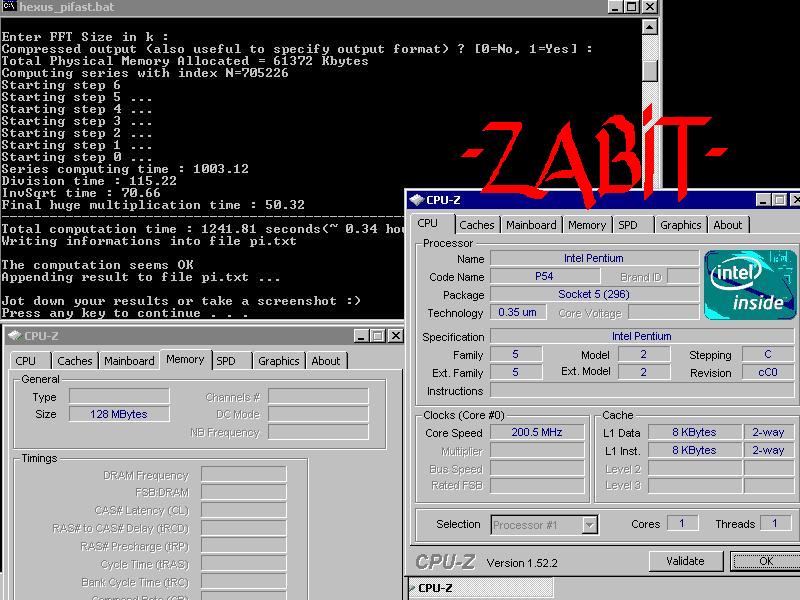Click the command prompt scrollbar thumb

pyautogui.click(x=649, y=70)
